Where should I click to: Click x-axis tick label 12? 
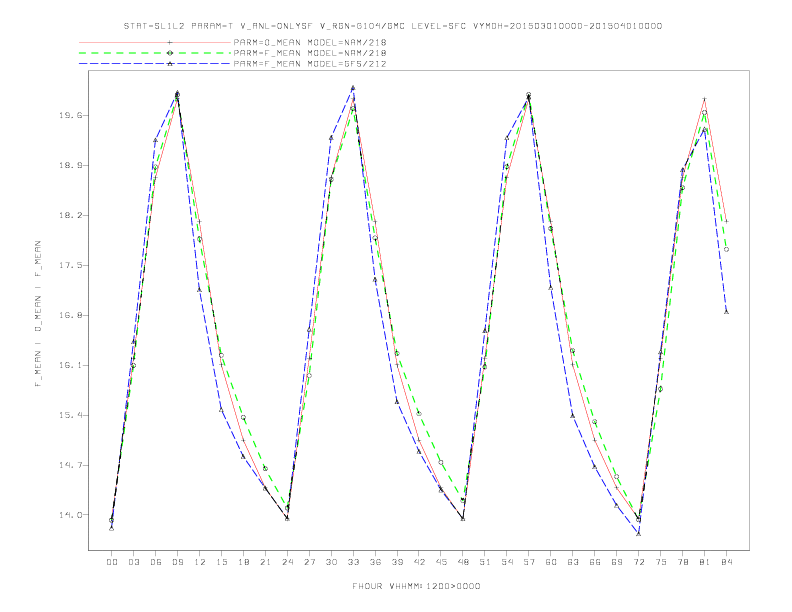click(x=200, y=562)
